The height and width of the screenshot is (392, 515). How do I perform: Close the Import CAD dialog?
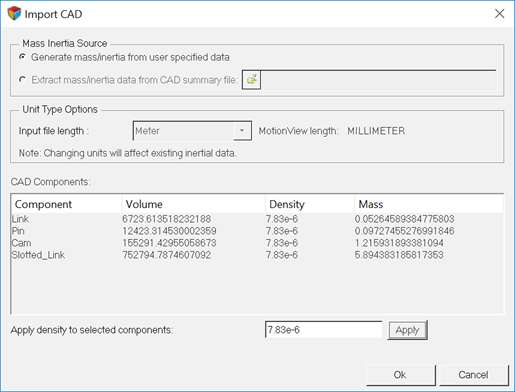[499, 14]
